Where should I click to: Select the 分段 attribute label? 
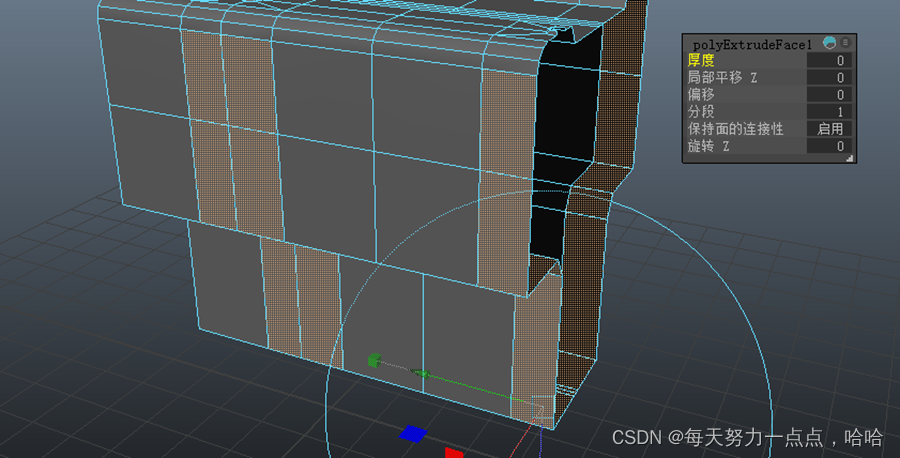701,112
